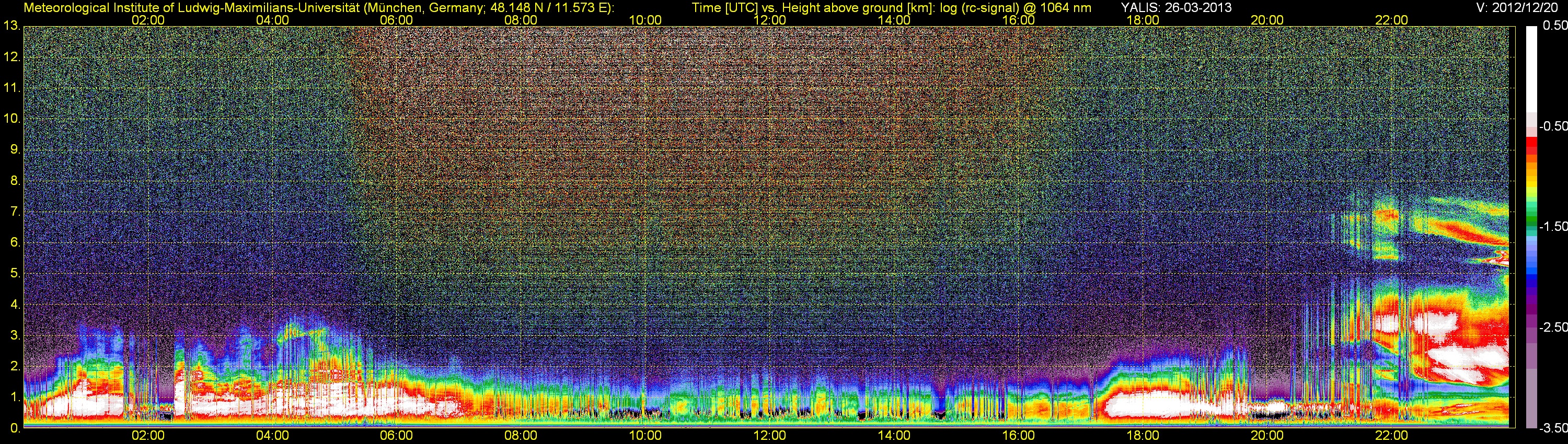Click the -3.50 colorbar scale value
The height and width of the screenshot is (444, 1568).
1553,428
